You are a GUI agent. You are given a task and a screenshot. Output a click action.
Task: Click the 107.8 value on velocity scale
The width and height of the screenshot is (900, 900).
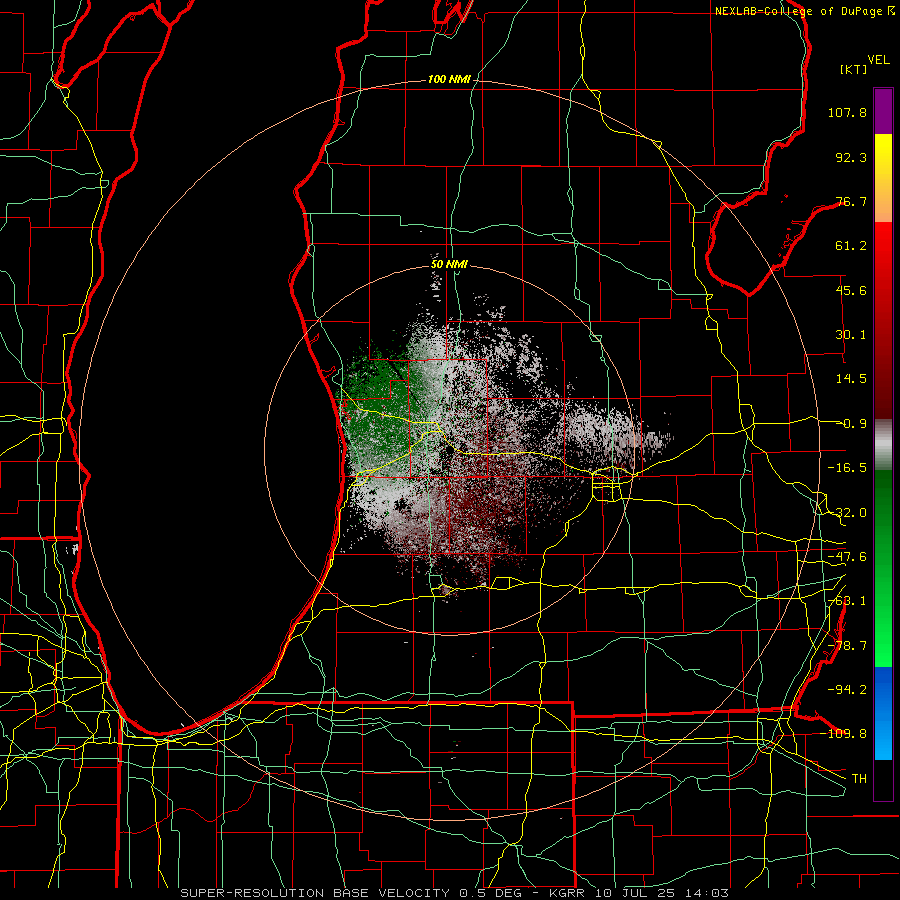coord(847,112)
